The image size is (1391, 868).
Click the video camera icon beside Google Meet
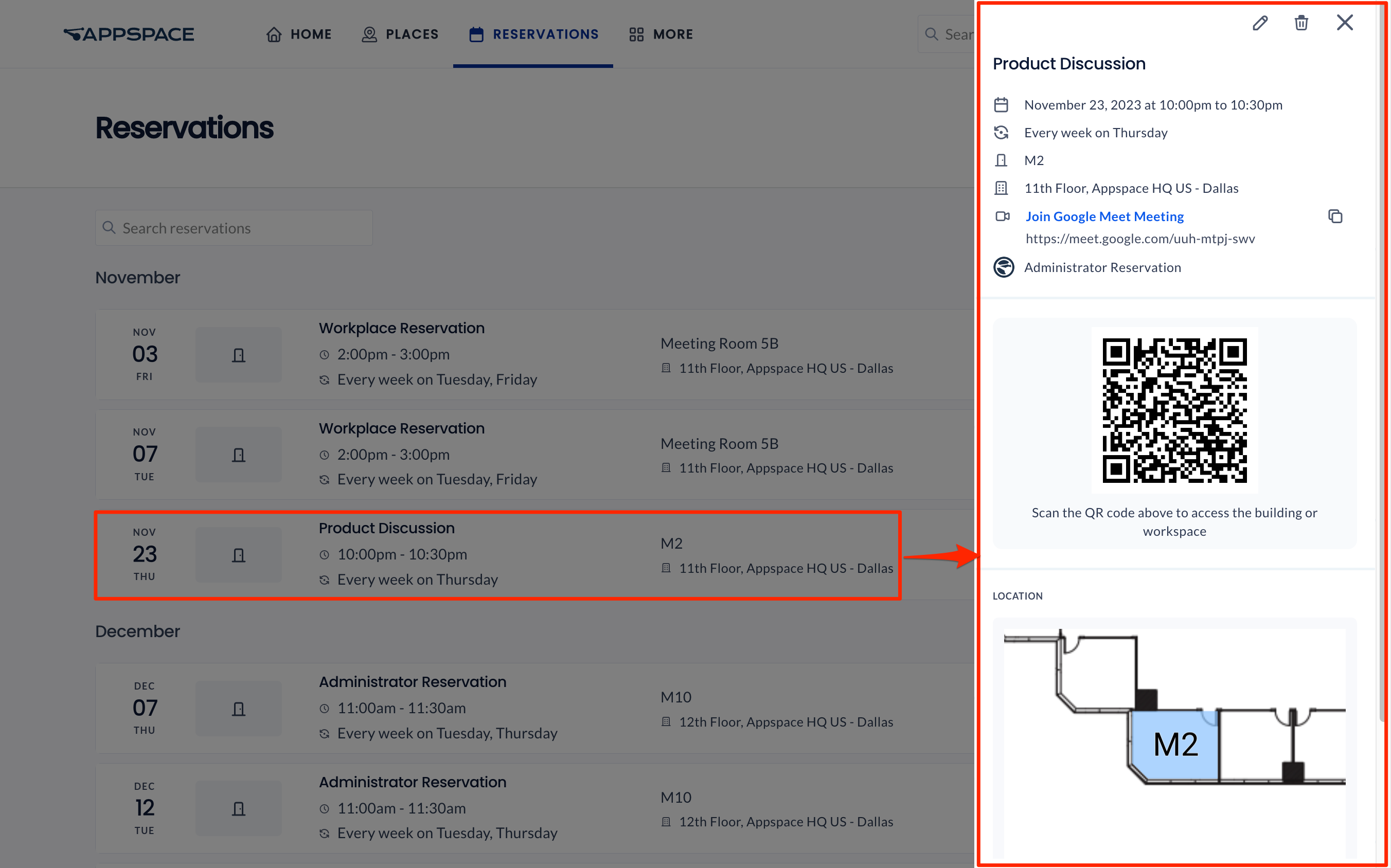(1002, 216)
